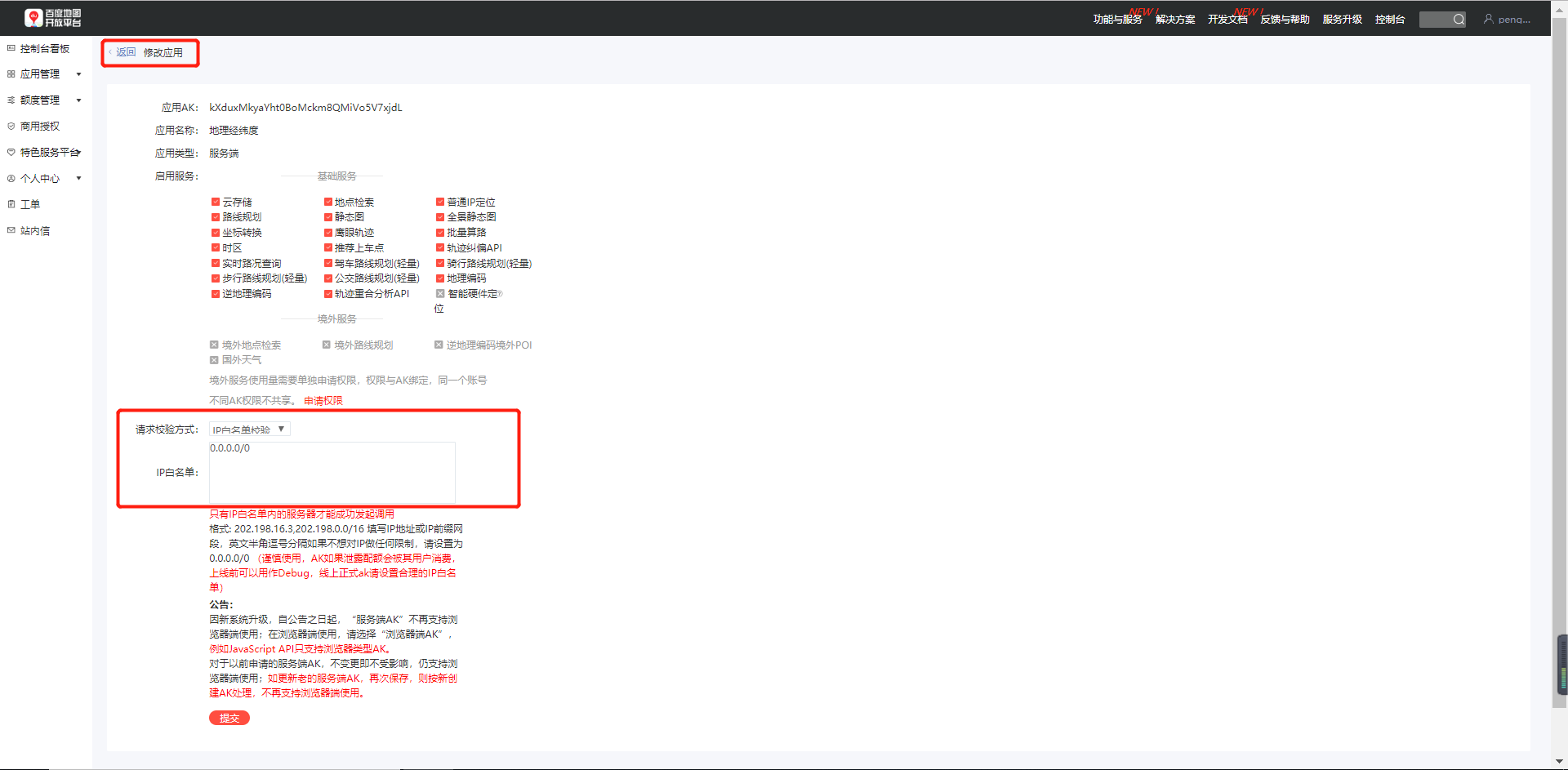Viewport: 1568px width, 770px height.
Task: Click the 国外天气 checkbox
Action: pyautogui.click(x=214, y=360)
